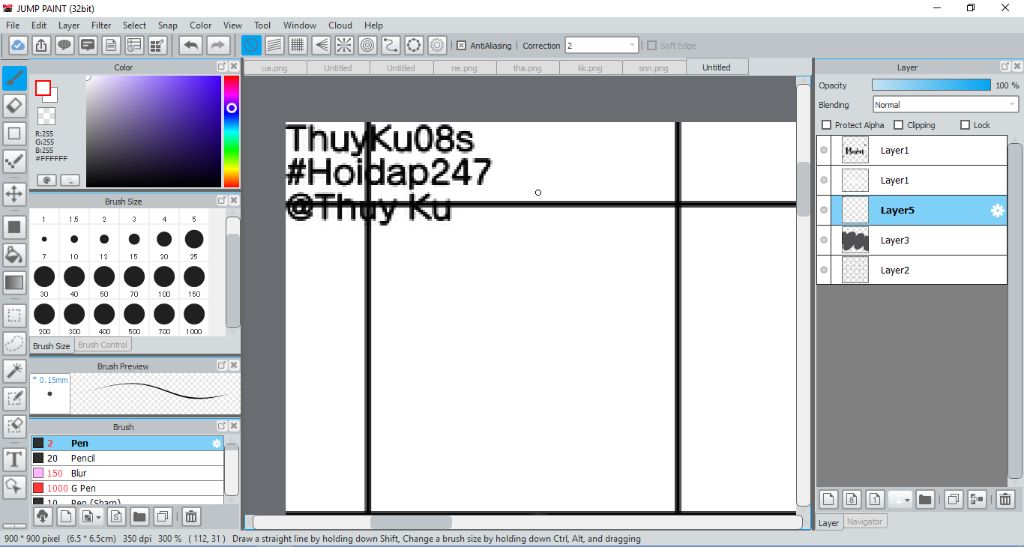Screen dimensions: 1024x547
Task: Float the Layer panel
Action: (x=1005, y=67)
